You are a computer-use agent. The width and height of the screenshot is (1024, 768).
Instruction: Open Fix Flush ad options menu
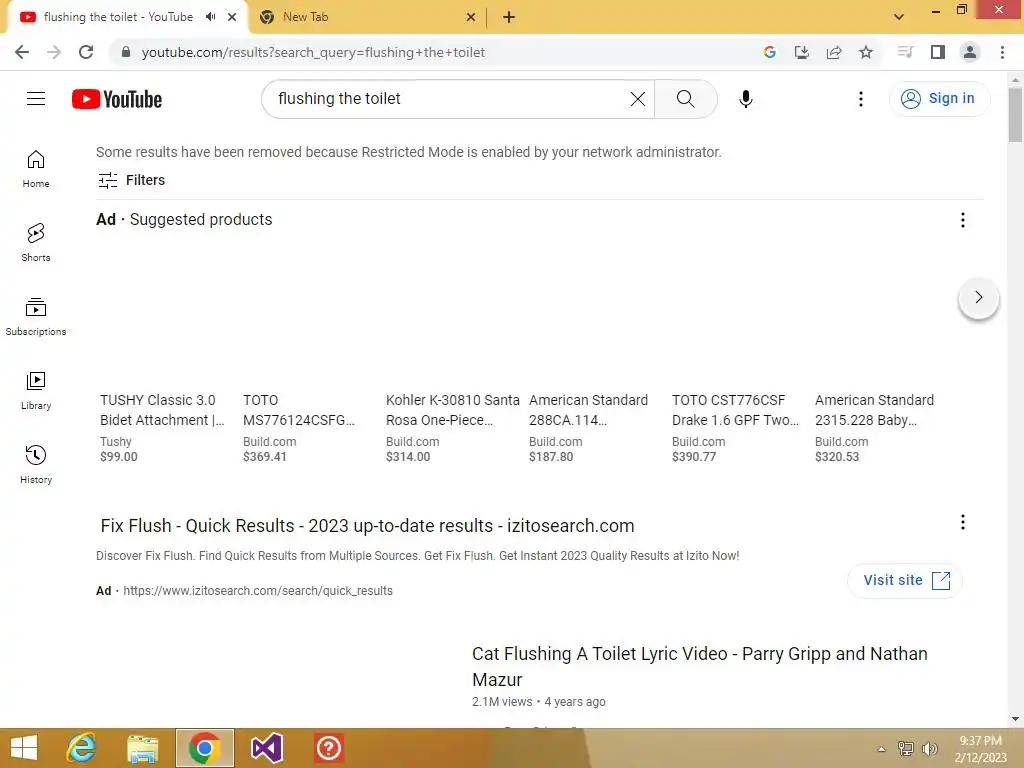tap(963, 522)
